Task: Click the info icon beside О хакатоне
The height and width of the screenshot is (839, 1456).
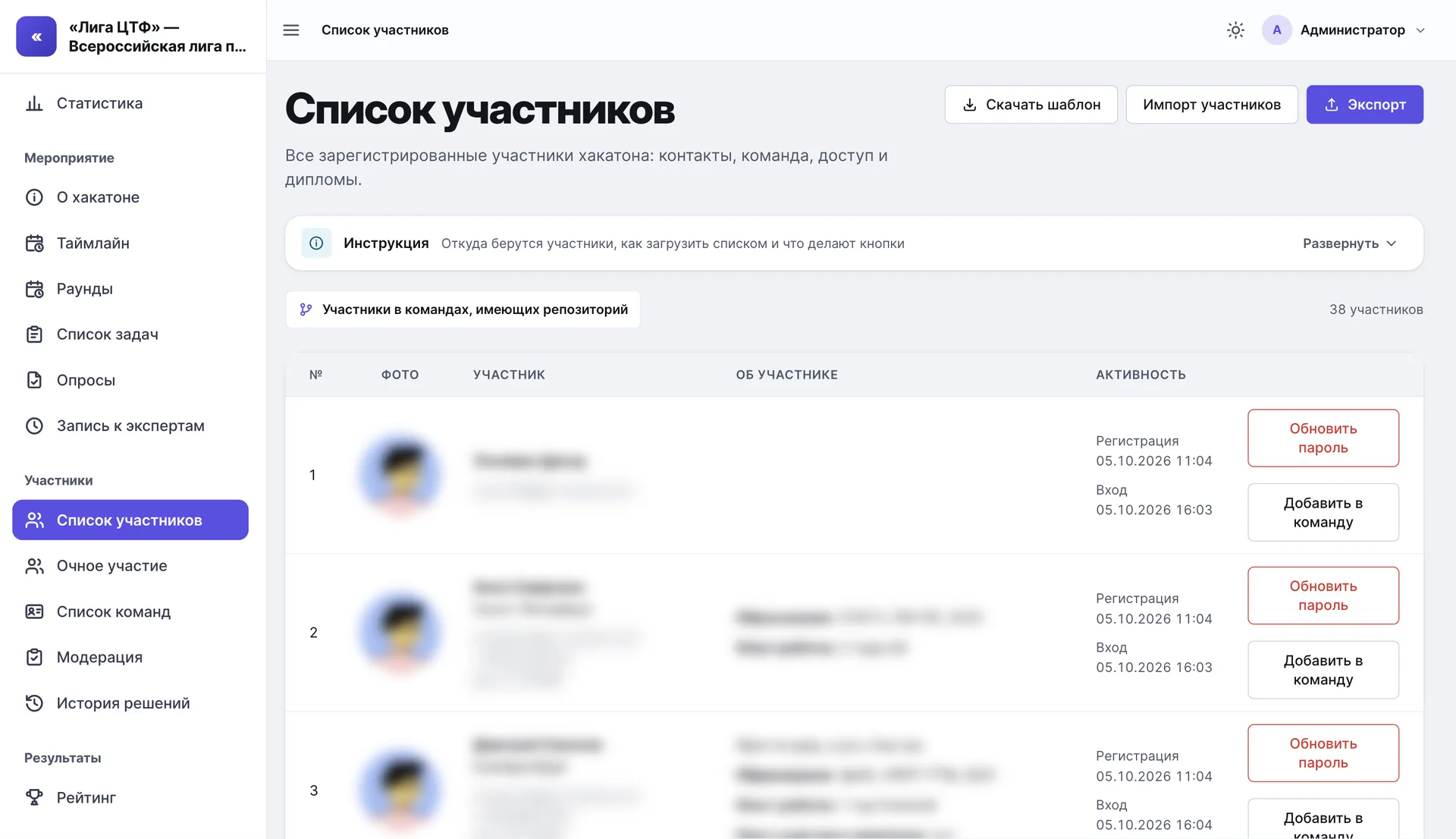Action: tap(34, 197)
